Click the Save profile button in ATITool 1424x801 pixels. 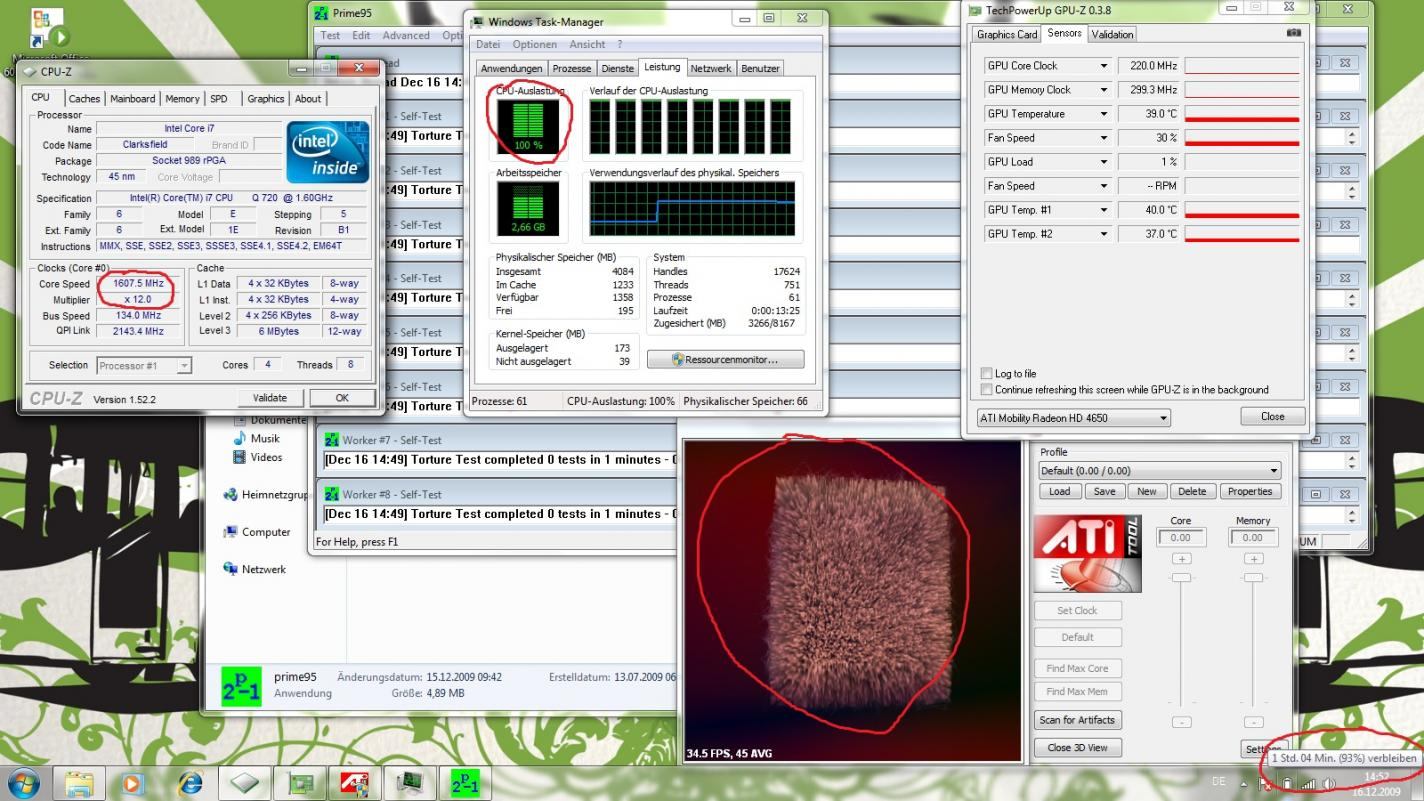[1104, 491]
